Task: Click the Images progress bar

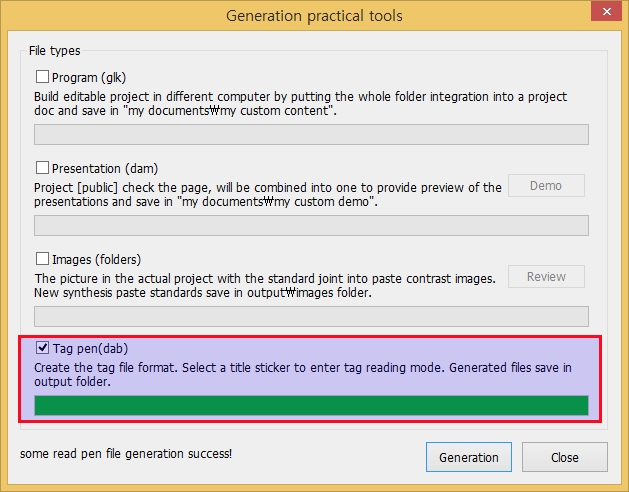Action: pos(311,317)
